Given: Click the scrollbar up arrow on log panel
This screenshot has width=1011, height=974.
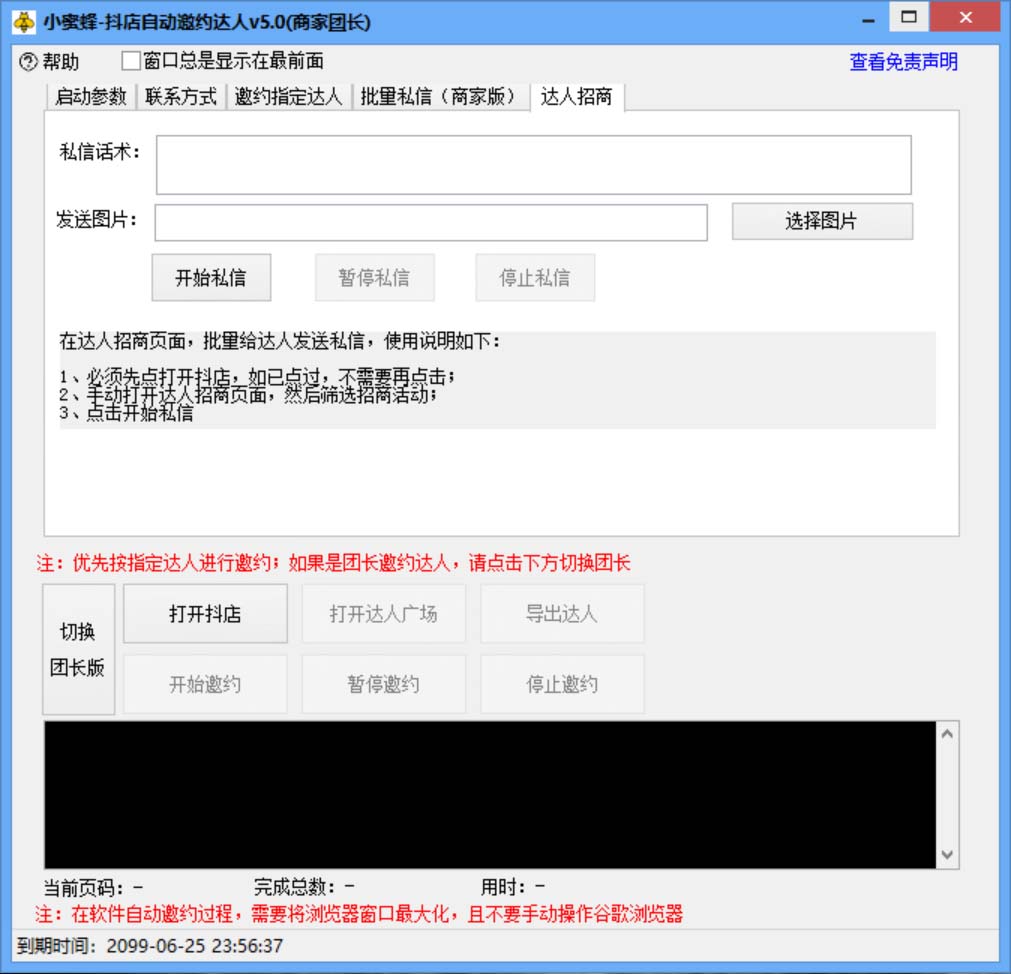Looking at the screenshot, I should point(946,733).
